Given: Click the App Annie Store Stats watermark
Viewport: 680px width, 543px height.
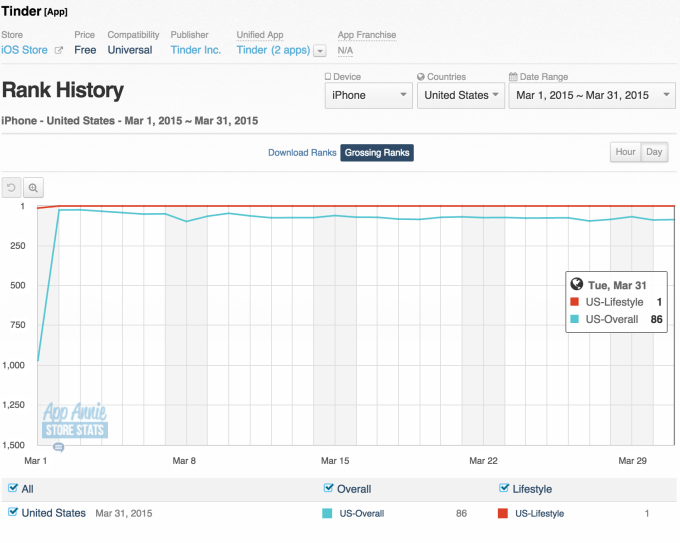Looking at the screenshot, I should (x=75, y=420).
